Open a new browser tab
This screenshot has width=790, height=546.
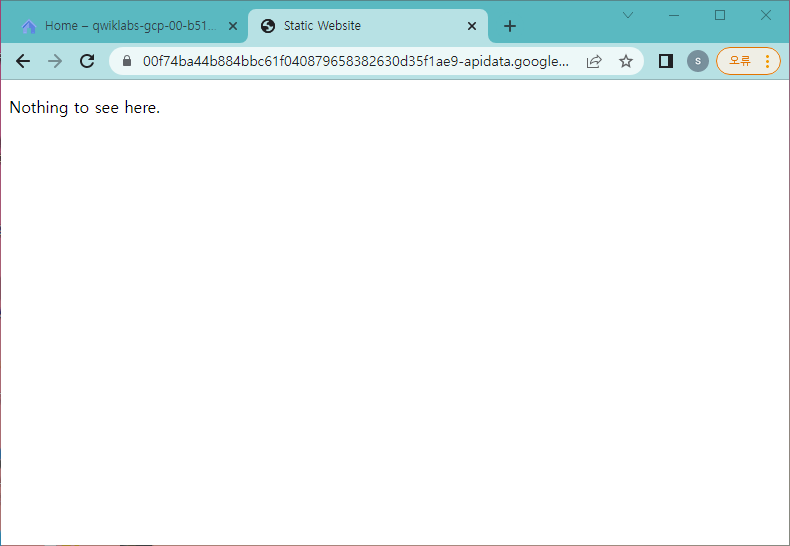(510, 26)
